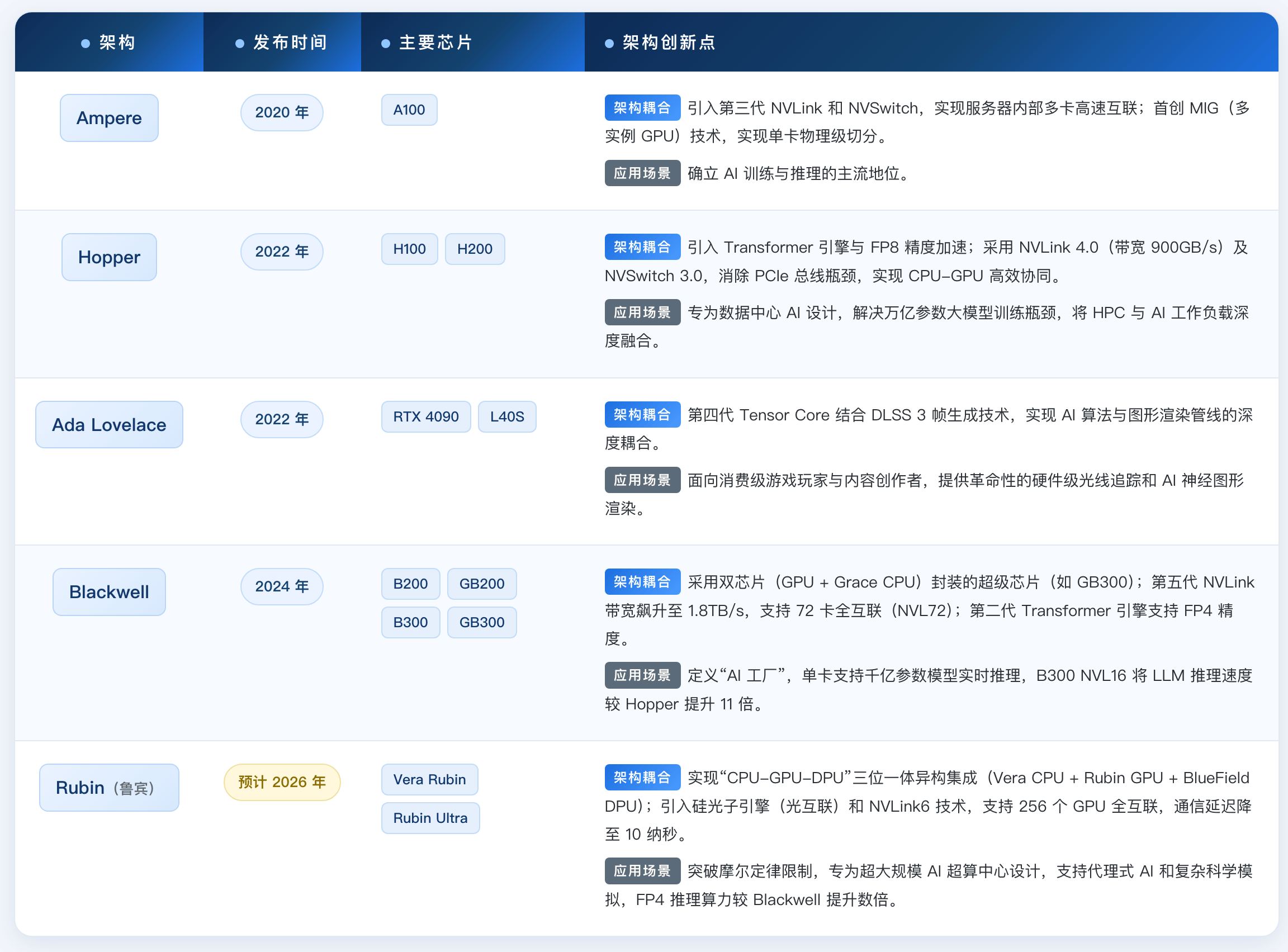Image resolution: width=1288 pixels, height=952 pixels.
Task: Click the RTX 4090 chip tag
Action: pos(426,416)
